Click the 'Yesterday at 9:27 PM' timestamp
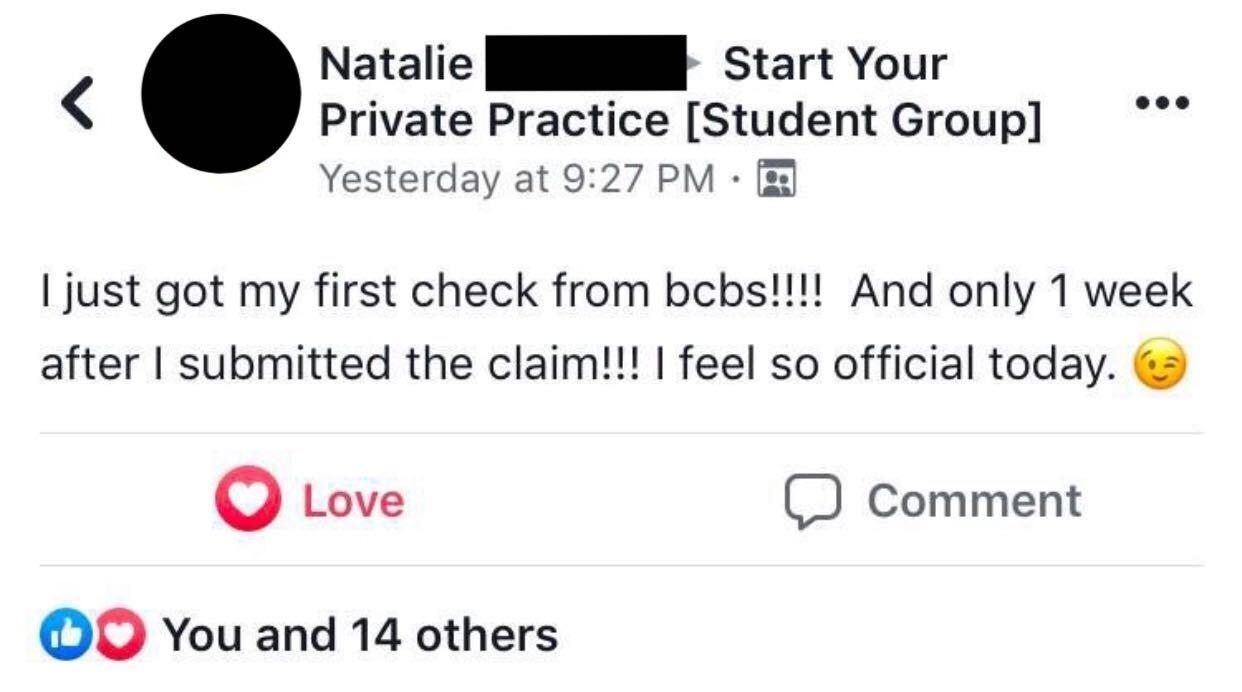 (517, 179)
